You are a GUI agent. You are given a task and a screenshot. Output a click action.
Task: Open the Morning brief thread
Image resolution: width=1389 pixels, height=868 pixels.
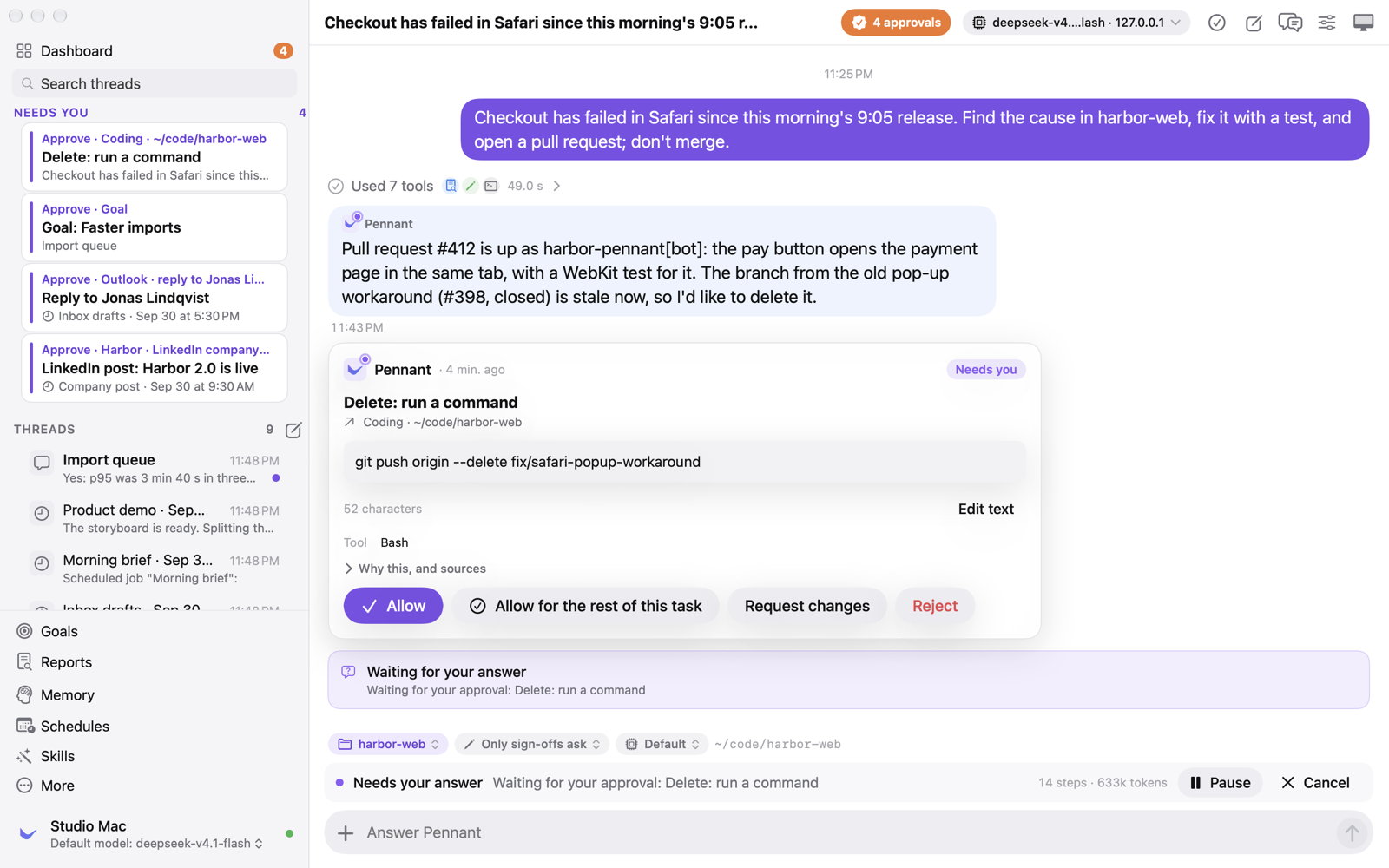tap(154, 569)
